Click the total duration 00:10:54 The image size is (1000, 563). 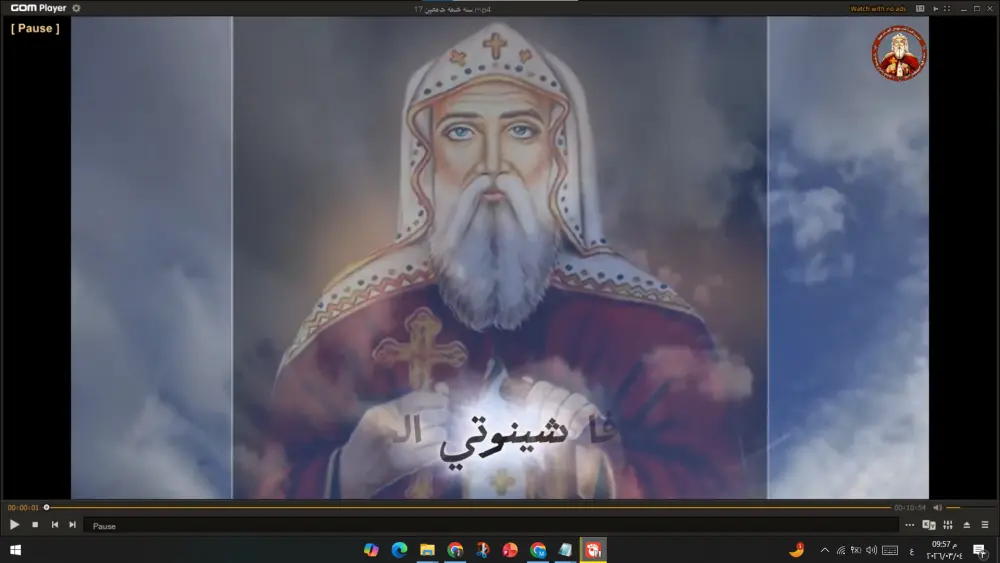point(910,508)
